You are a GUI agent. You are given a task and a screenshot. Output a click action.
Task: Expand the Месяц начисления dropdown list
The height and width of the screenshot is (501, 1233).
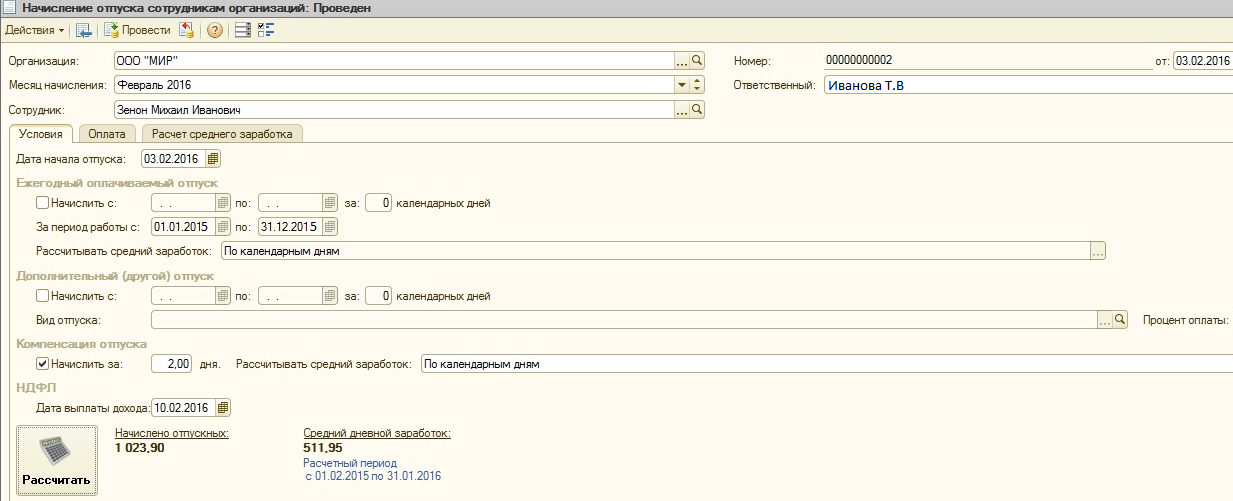pos(682,85)
